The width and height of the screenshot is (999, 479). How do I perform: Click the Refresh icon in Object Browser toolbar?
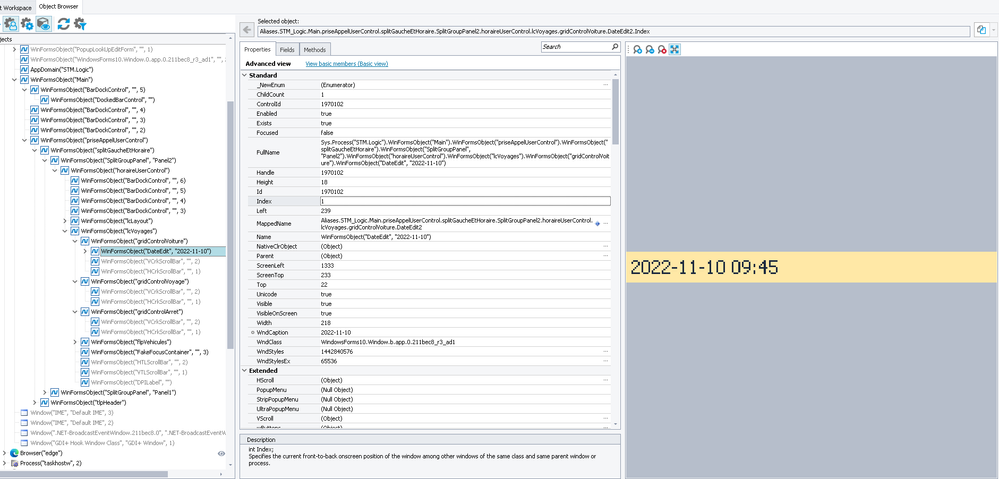click(x=63, y=23)
